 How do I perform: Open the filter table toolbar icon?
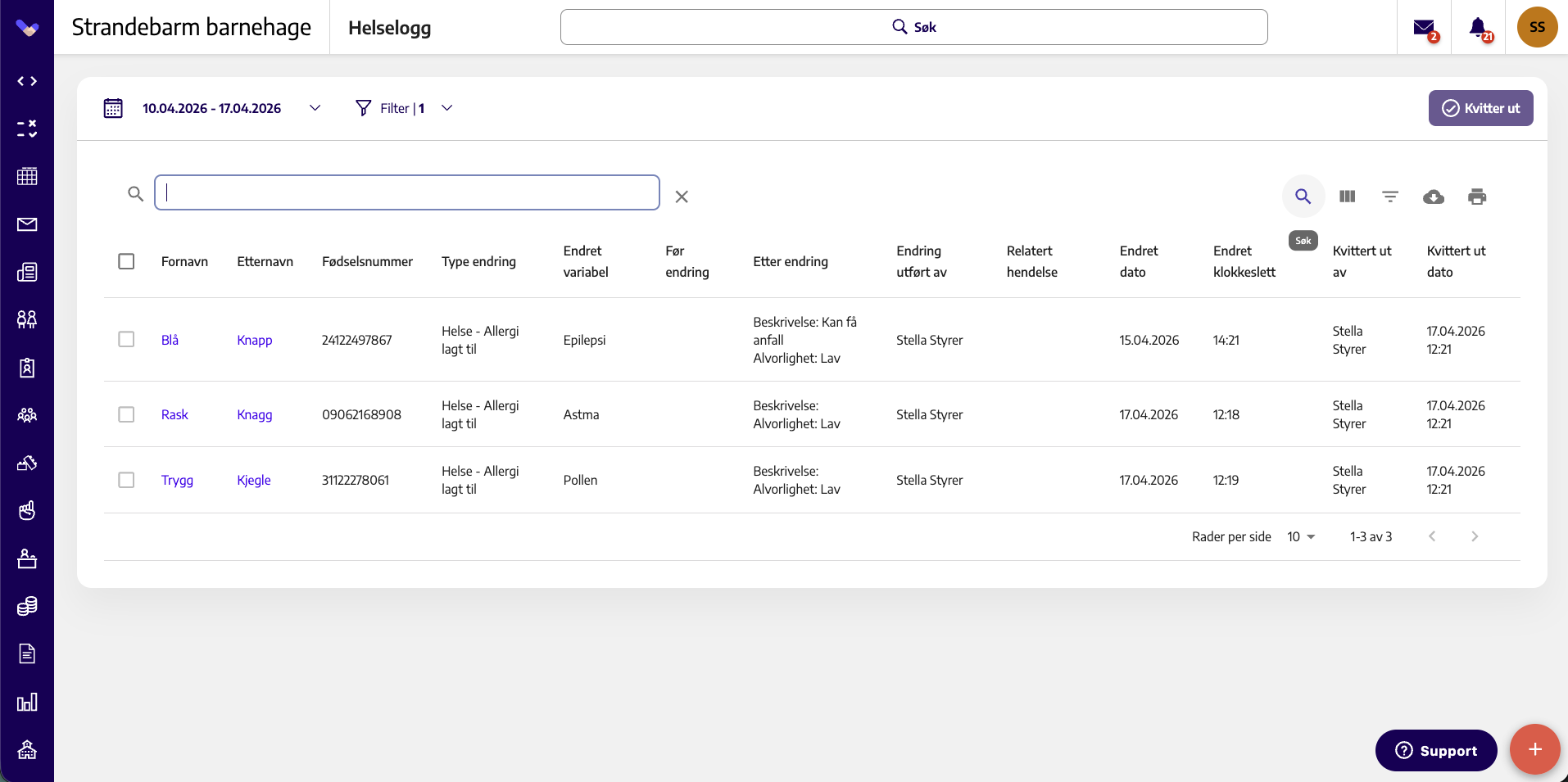coord(1390,197)
